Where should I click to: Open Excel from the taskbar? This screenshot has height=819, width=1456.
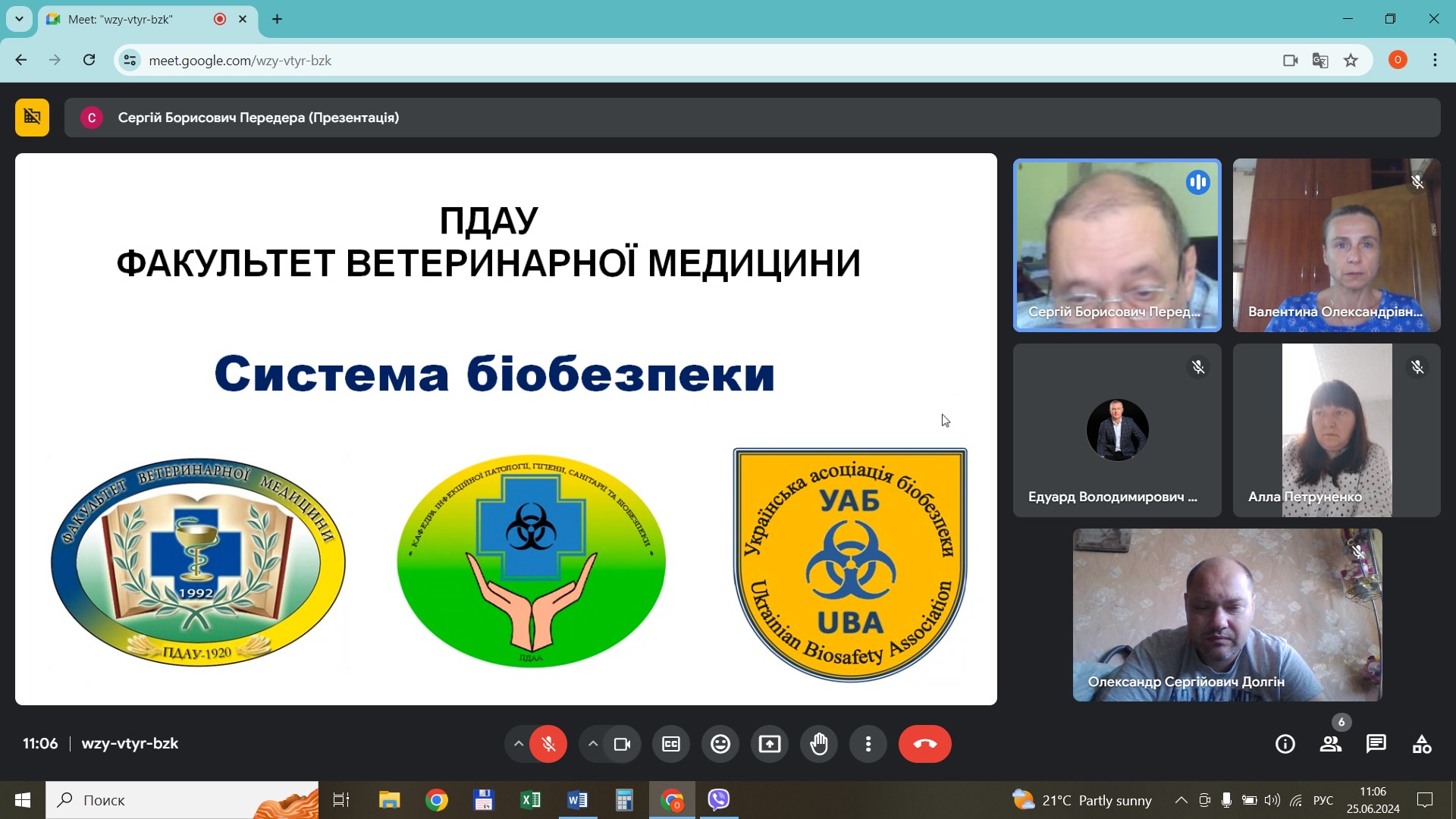530,800
